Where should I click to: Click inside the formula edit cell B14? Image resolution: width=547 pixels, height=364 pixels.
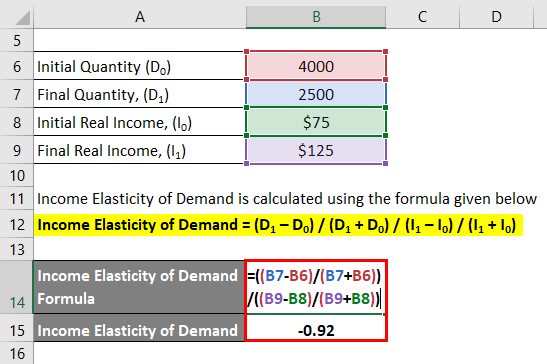(x=316, y=287)
